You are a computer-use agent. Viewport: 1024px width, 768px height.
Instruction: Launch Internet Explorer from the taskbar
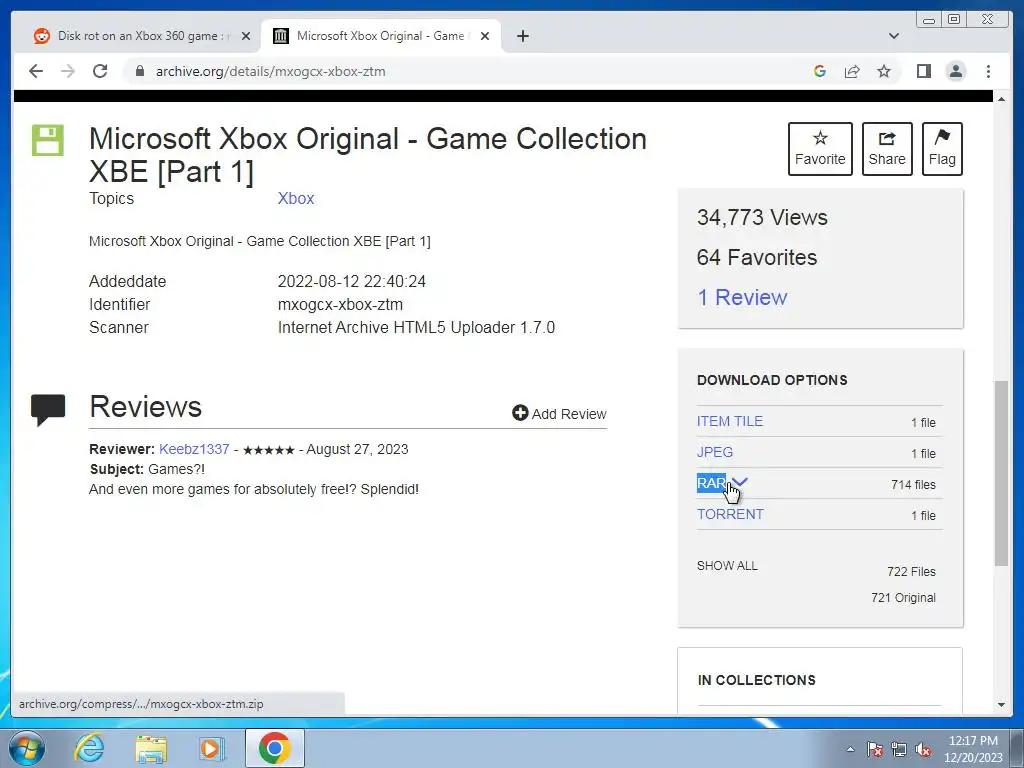click(89, 748)
